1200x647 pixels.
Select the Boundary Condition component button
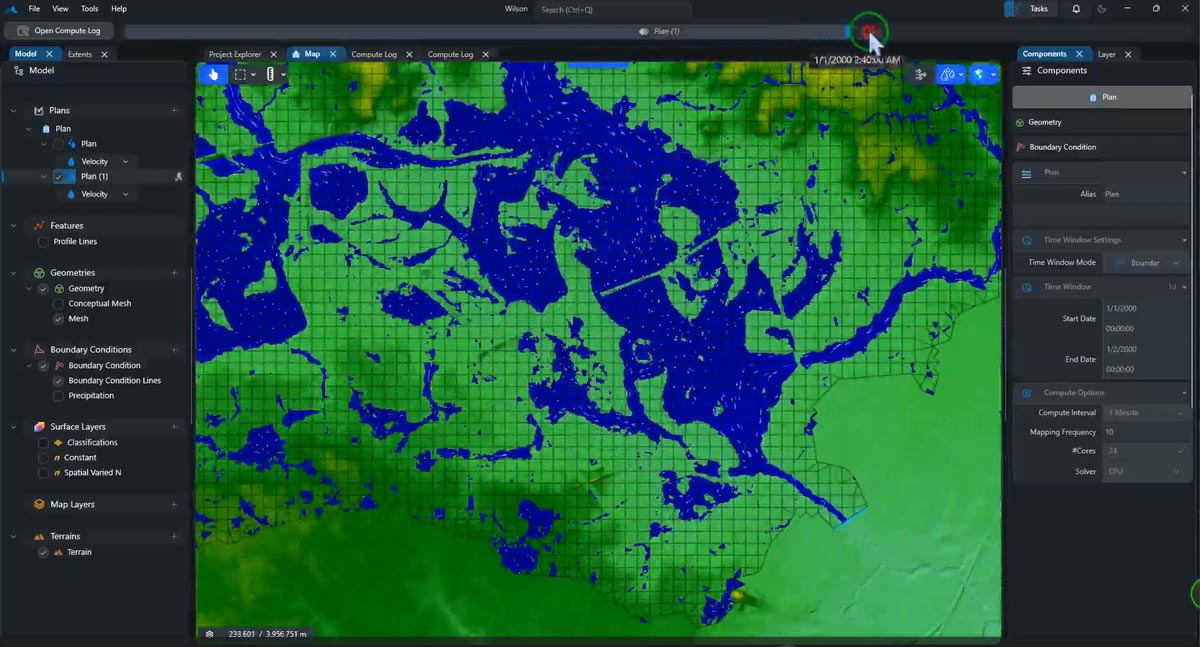1062,147
